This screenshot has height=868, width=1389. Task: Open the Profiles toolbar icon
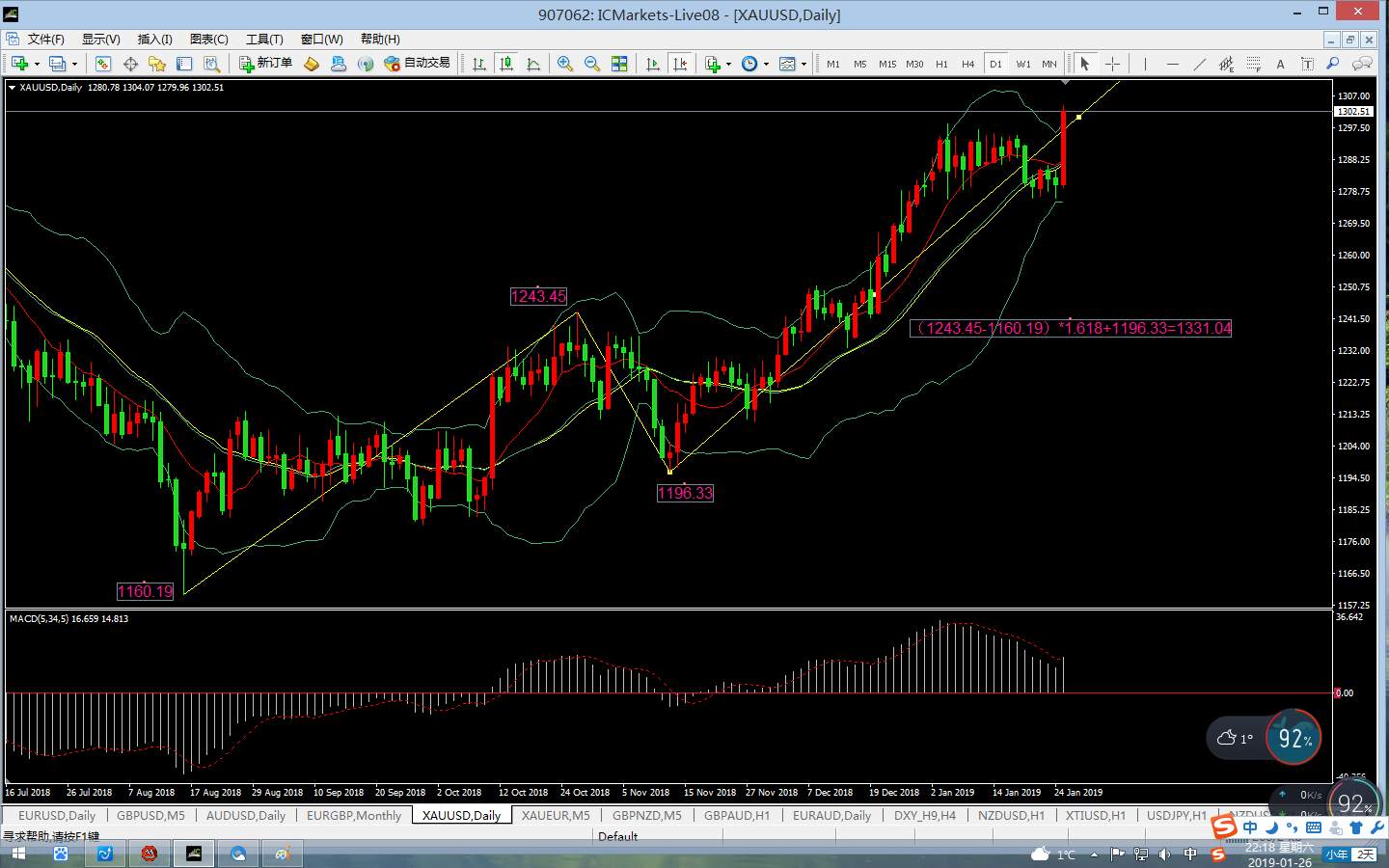tap(57, 64)
